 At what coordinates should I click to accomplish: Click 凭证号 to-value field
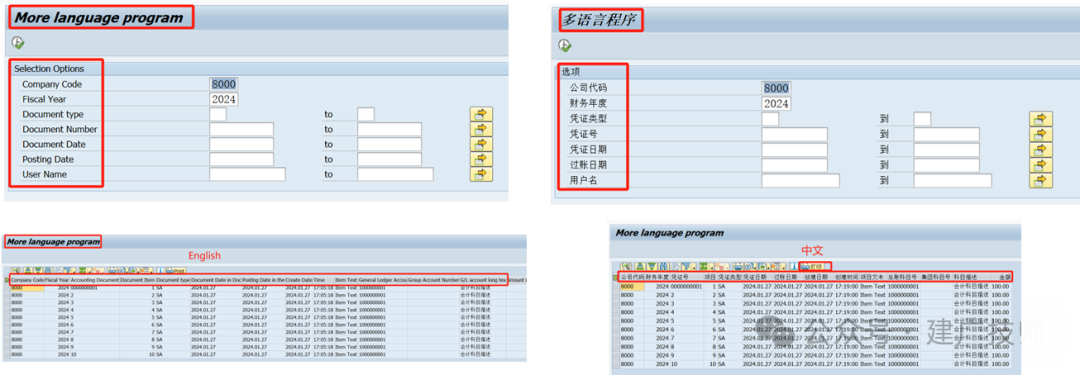[946, 134]
